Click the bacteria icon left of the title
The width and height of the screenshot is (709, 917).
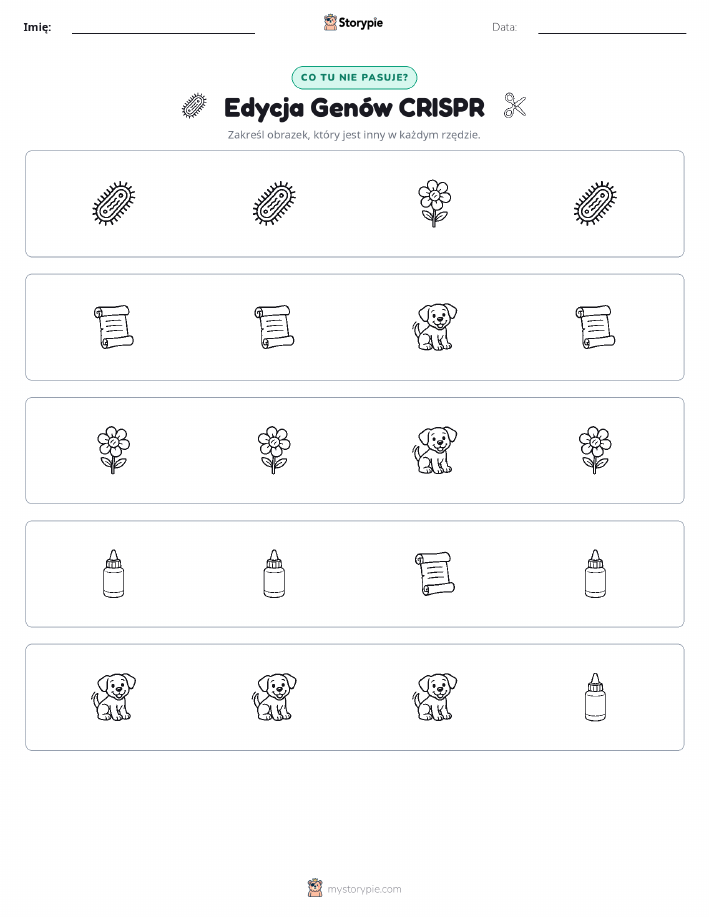tap(194, 106)
